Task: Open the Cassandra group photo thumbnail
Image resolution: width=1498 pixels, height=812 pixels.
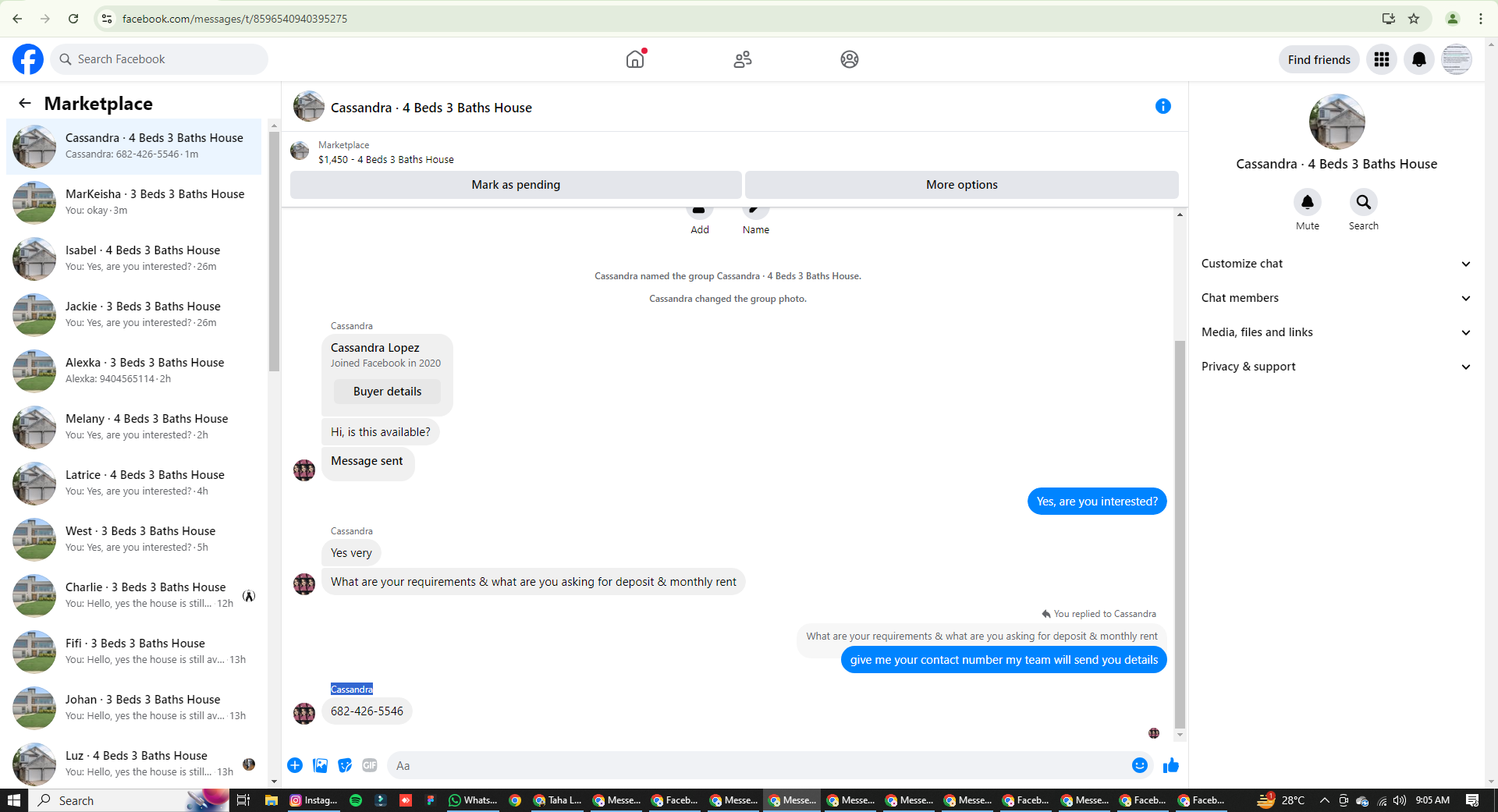Action: click(309, 107)
